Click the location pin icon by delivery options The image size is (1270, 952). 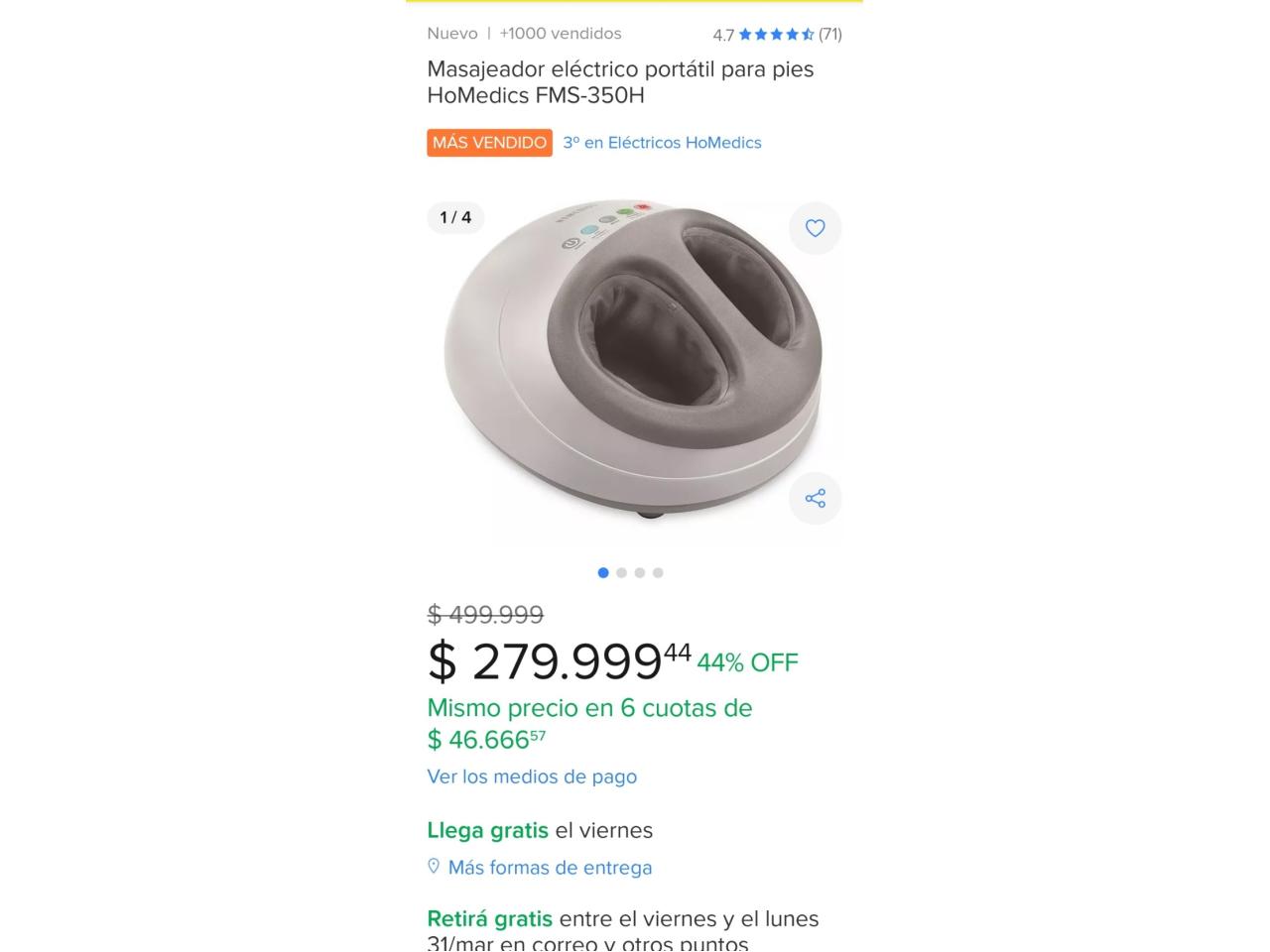tap(434, 867)
